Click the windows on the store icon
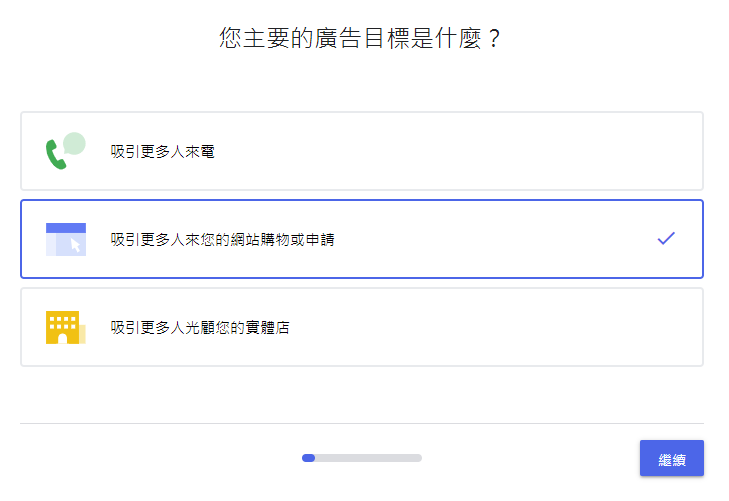The width and height of the screenshot is (729, 501). click(x=62, y=322)
